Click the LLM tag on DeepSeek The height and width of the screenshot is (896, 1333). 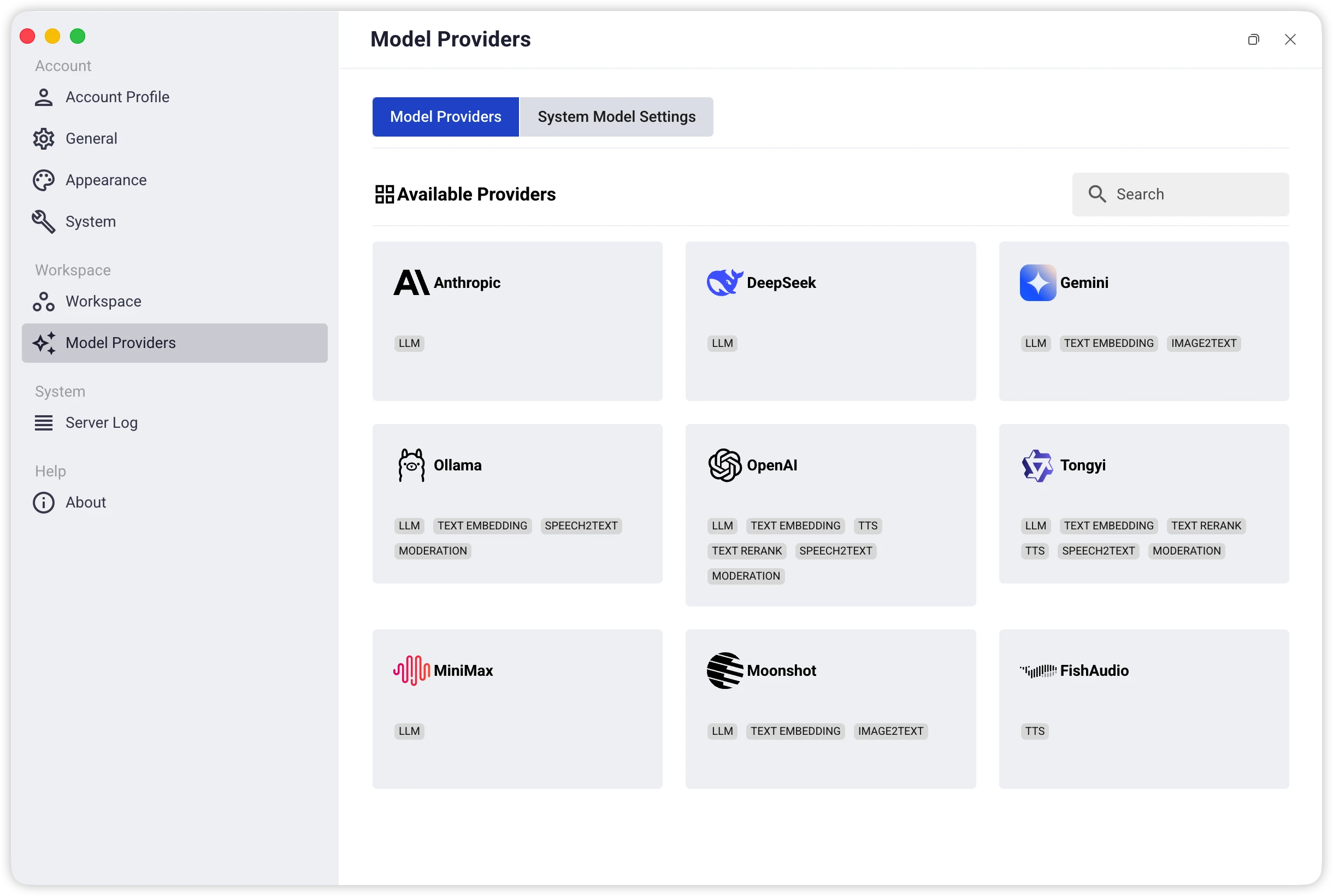722,344
